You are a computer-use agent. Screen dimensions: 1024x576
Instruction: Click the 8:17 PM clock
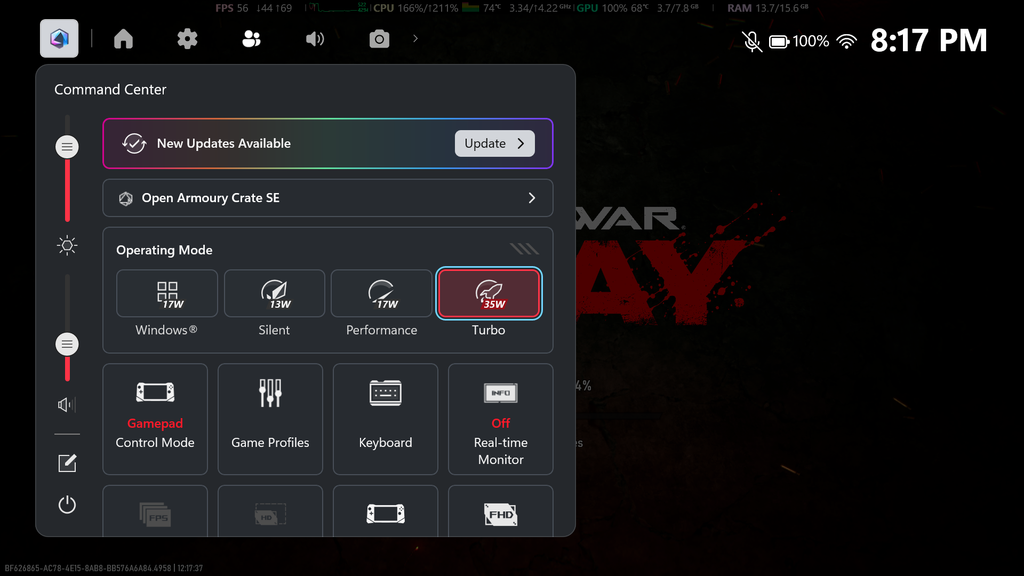pyautogui.click(x=929, y=40)
